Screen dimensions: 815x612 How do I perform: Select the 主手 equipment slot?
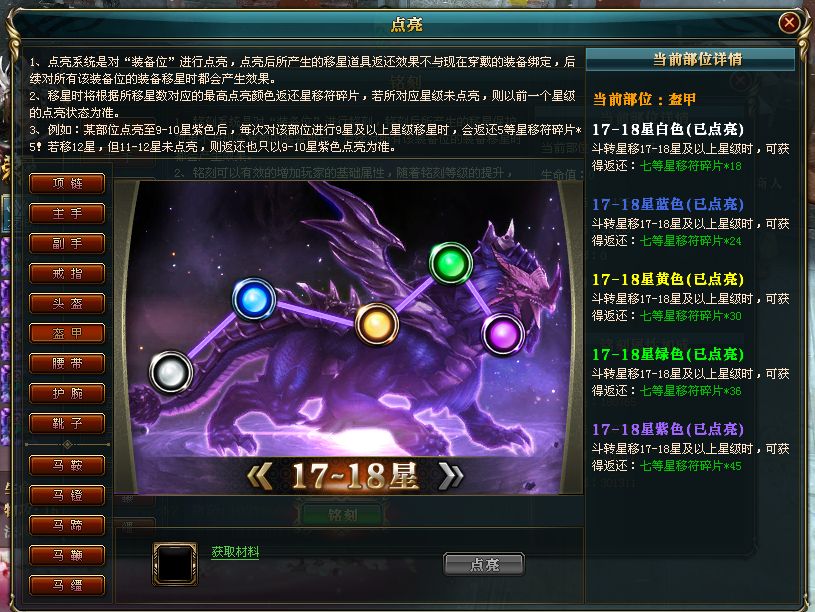pyautogui.click(x=67, y=214)
